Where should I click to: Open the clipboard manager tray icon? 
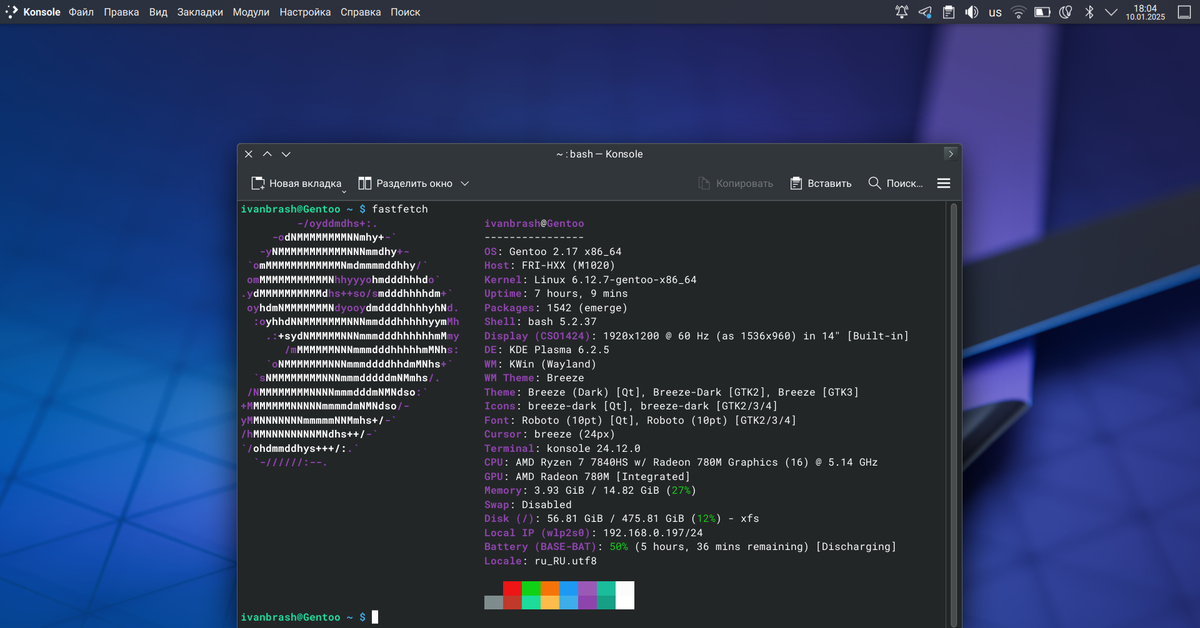[948, 12]
